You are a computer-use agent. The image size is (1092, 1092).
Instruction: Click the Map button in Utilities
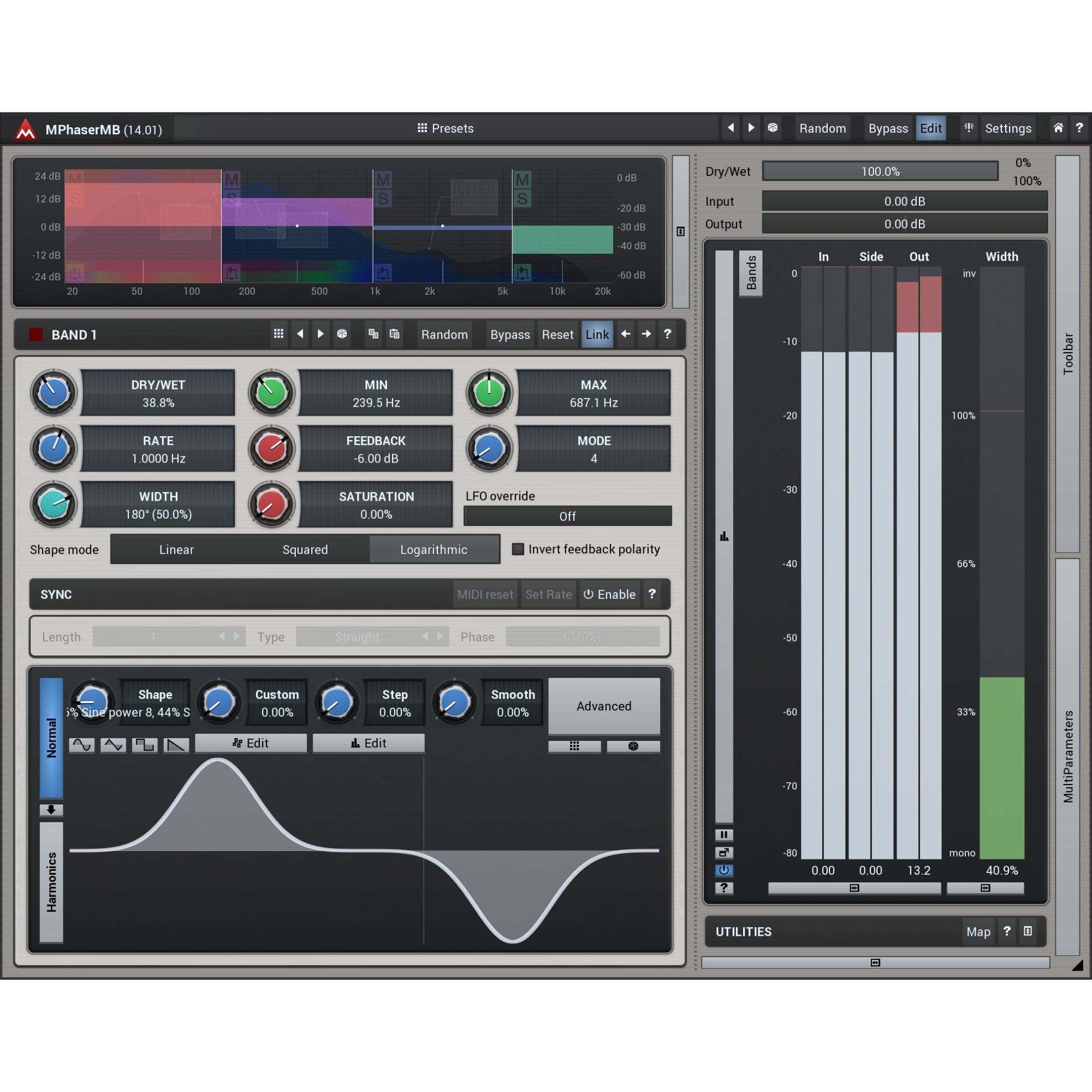[x=978, y=931]
